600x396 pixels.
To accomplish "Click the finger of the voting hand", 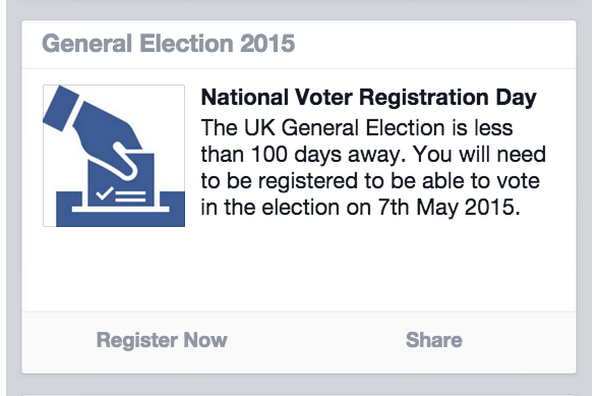I will click(122, 161).
